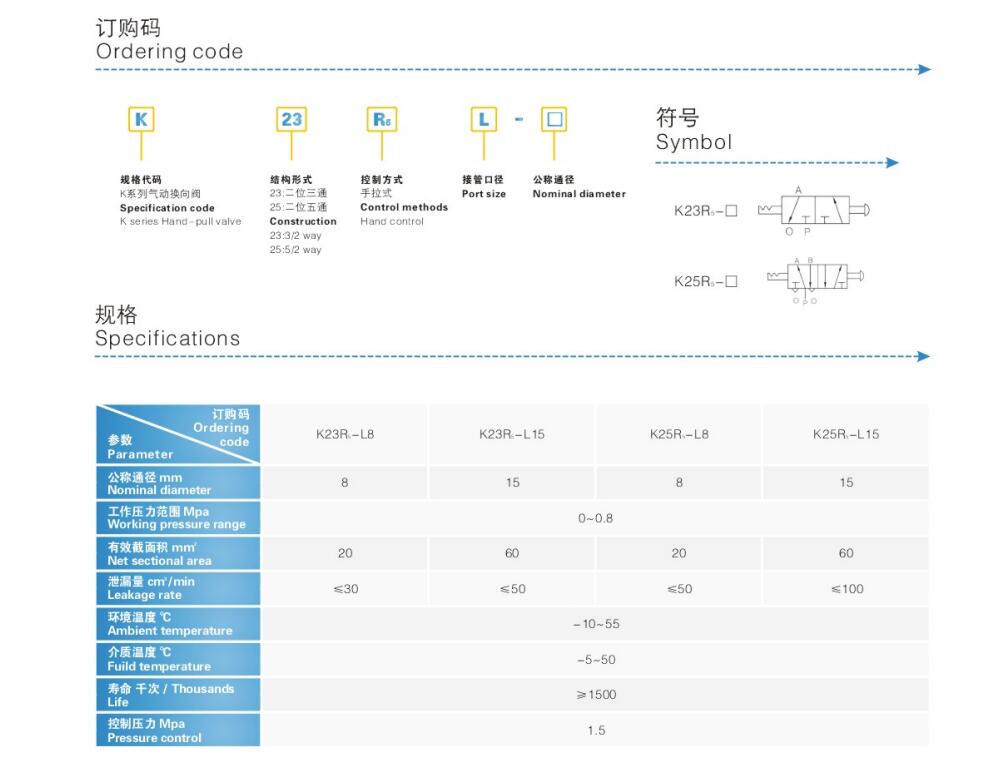Select the K25R-L15 column header
Screen dimensions: 1000x772
[846, 435]
